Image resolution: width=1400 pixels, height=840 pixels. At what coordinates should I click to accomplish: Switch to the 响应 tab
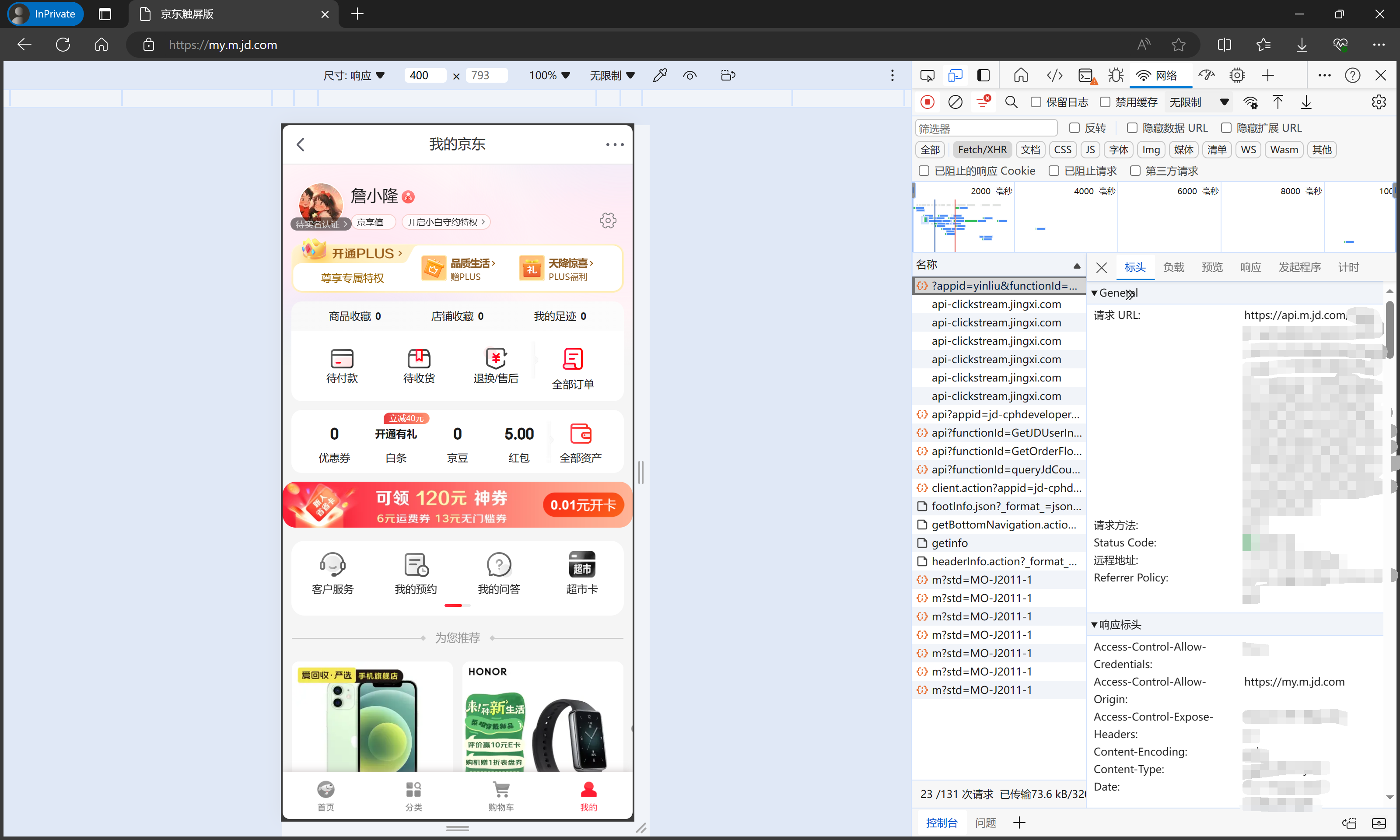click(1250, 267)
